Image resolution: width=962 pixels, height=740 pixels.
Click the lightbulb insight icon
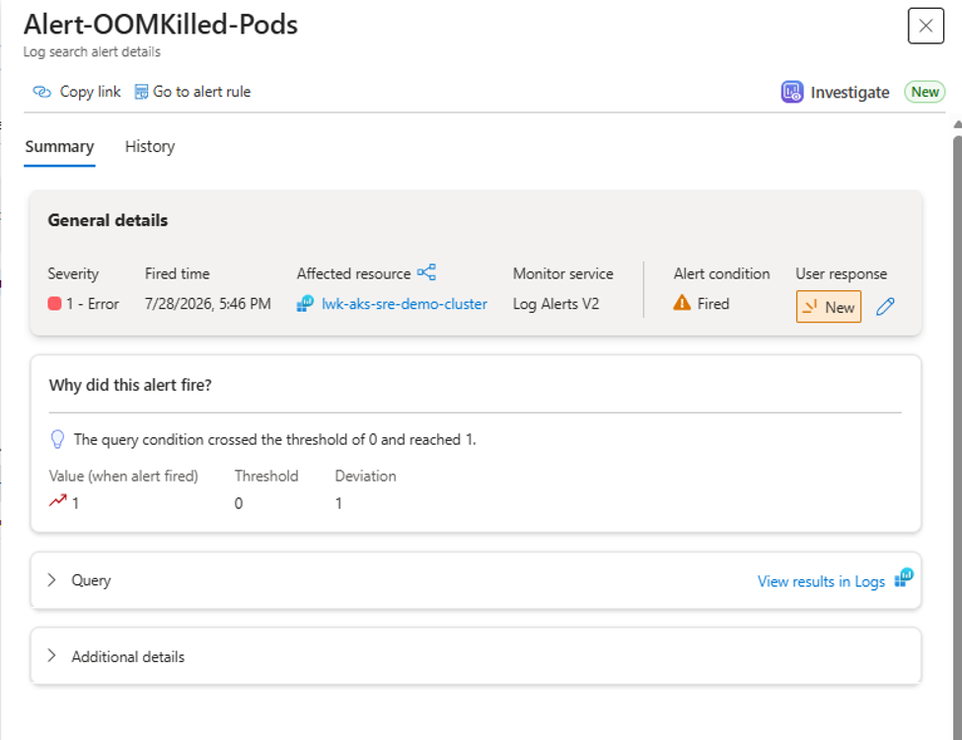pyautogui.click(x=57, y=439)
